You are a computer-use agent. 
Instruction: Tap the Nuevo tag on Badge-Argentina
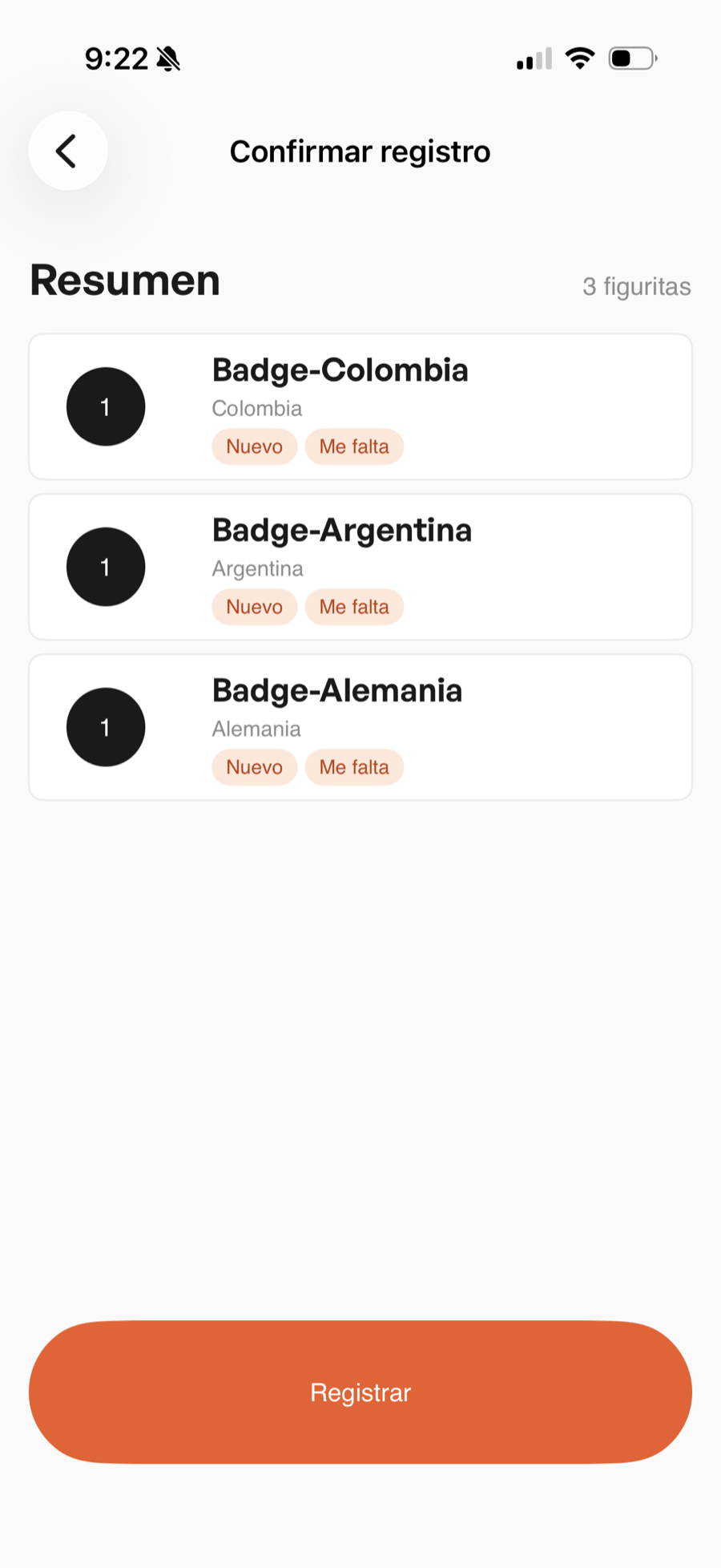pyautogui.click(x=254, y=607)
